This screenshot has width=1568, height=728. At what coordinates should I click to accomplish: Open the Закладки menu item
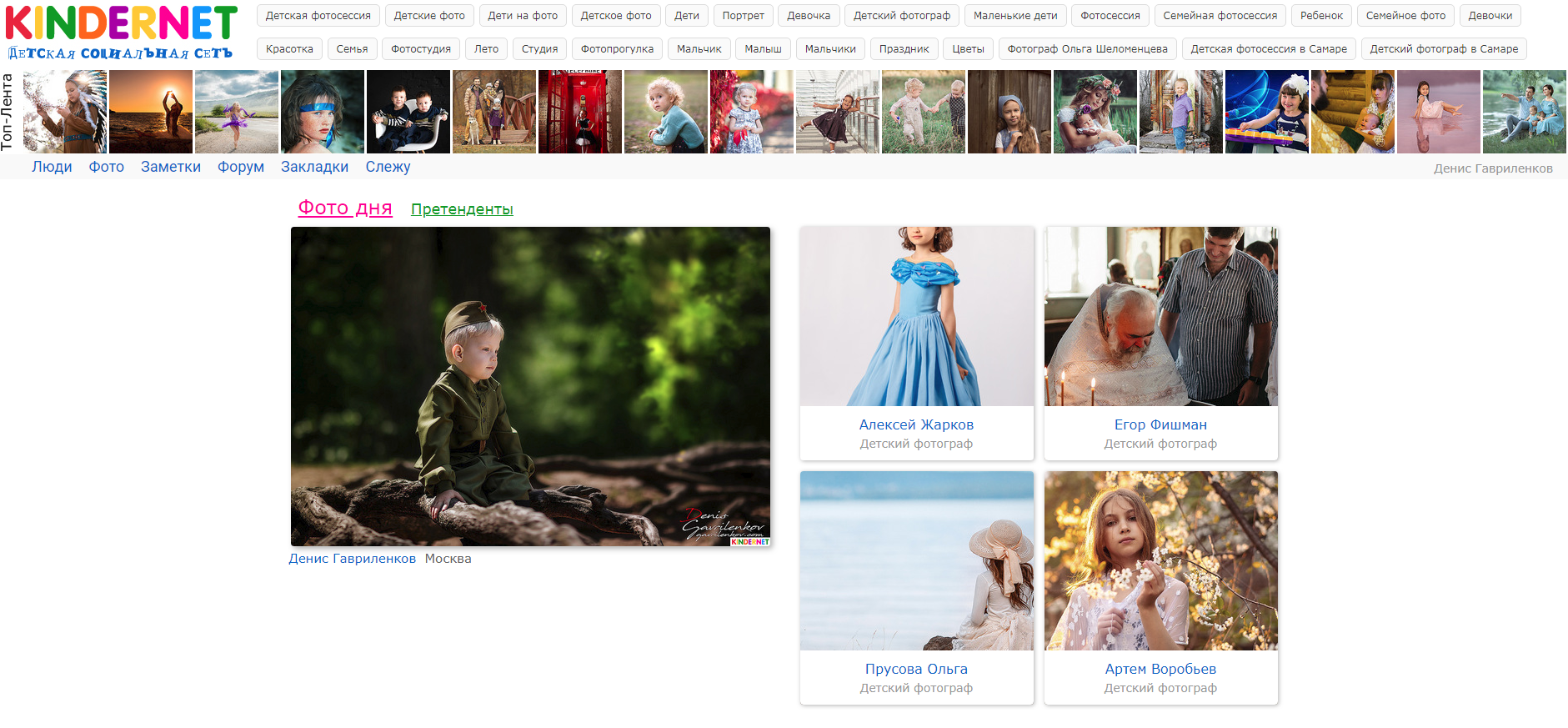[314, 167]
